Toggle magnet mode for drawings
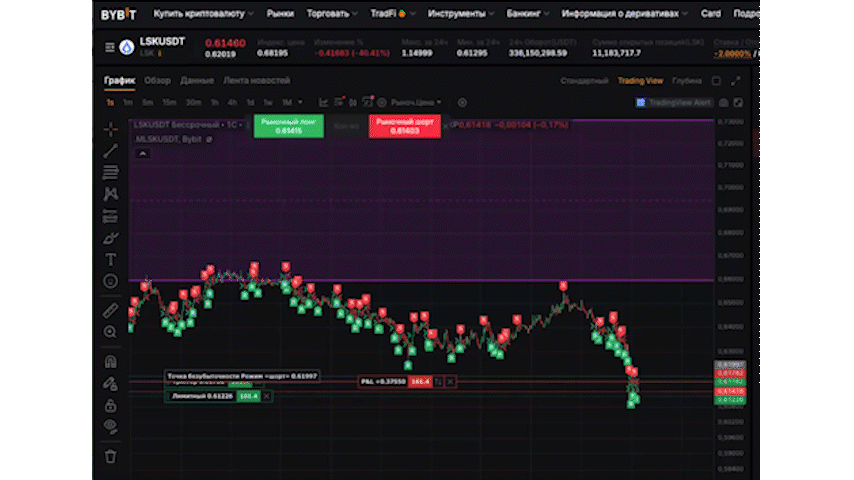854x480 pixels. 111,362
